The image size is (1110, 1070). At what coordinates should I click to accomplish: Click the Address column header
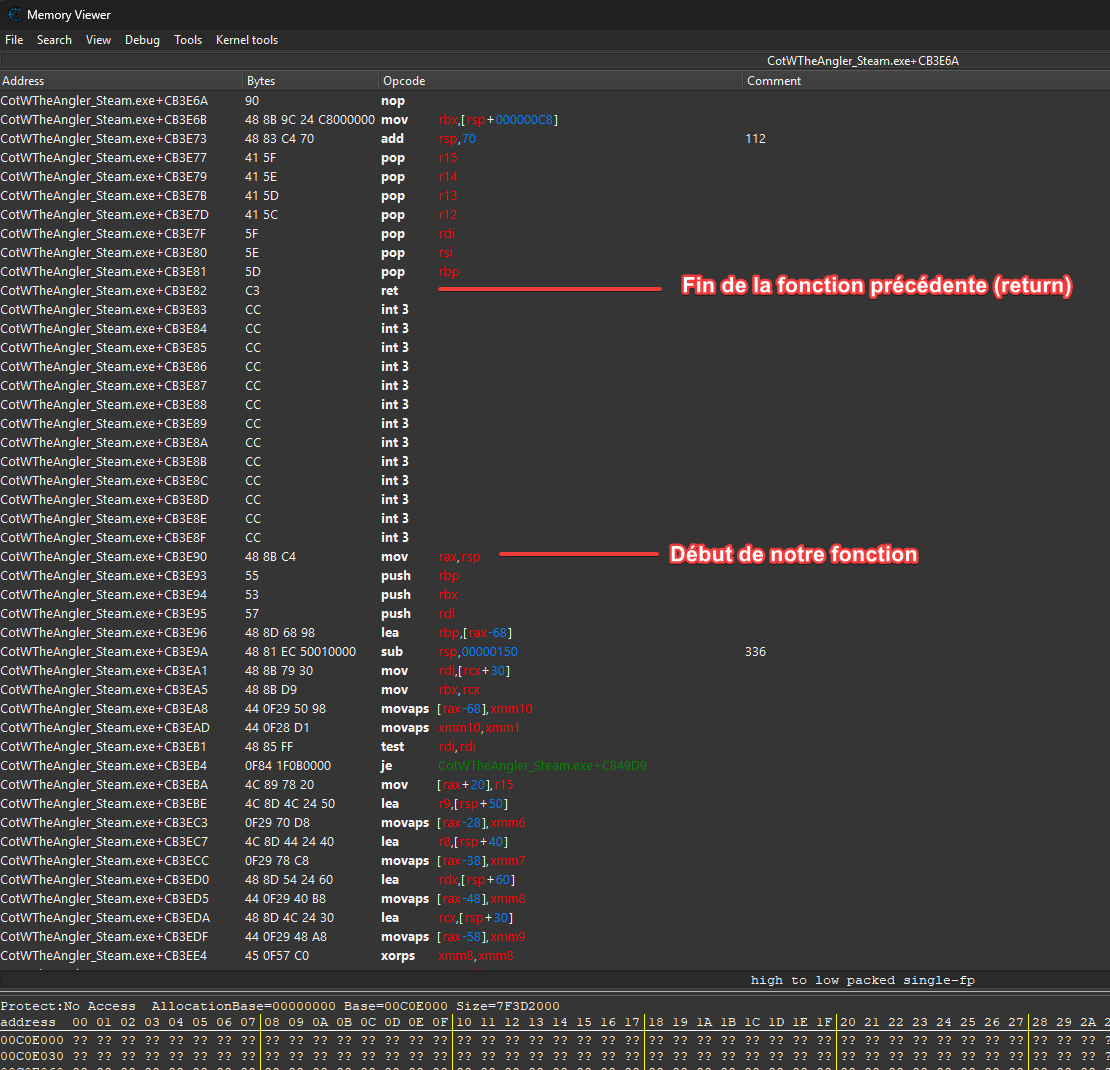(120, 81)
